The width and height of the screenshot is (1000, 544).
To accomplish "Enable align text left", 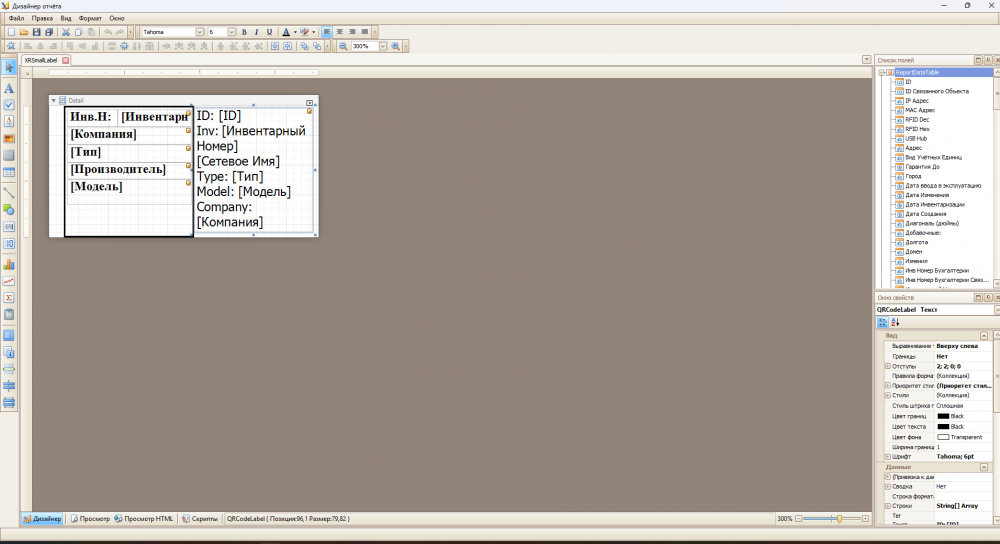I will click(327, 32).
